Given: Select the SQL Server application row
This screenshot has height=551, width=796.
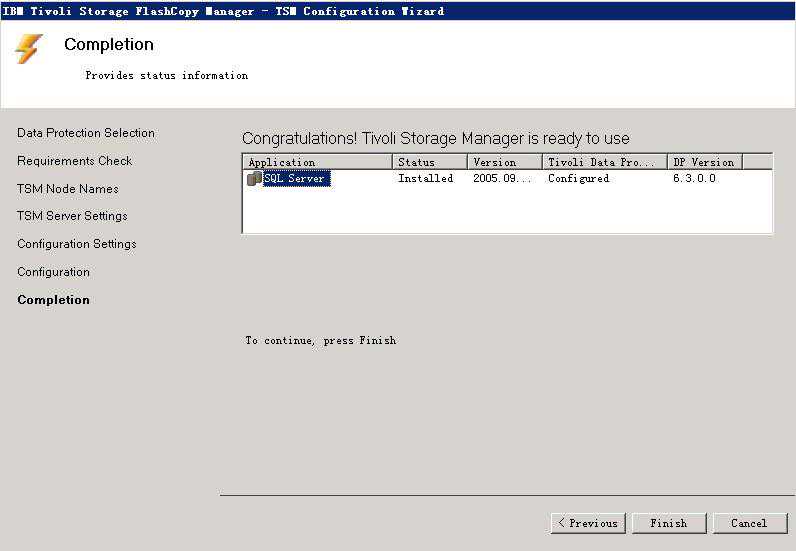Looking at the screenshot, I should (294, 179).
